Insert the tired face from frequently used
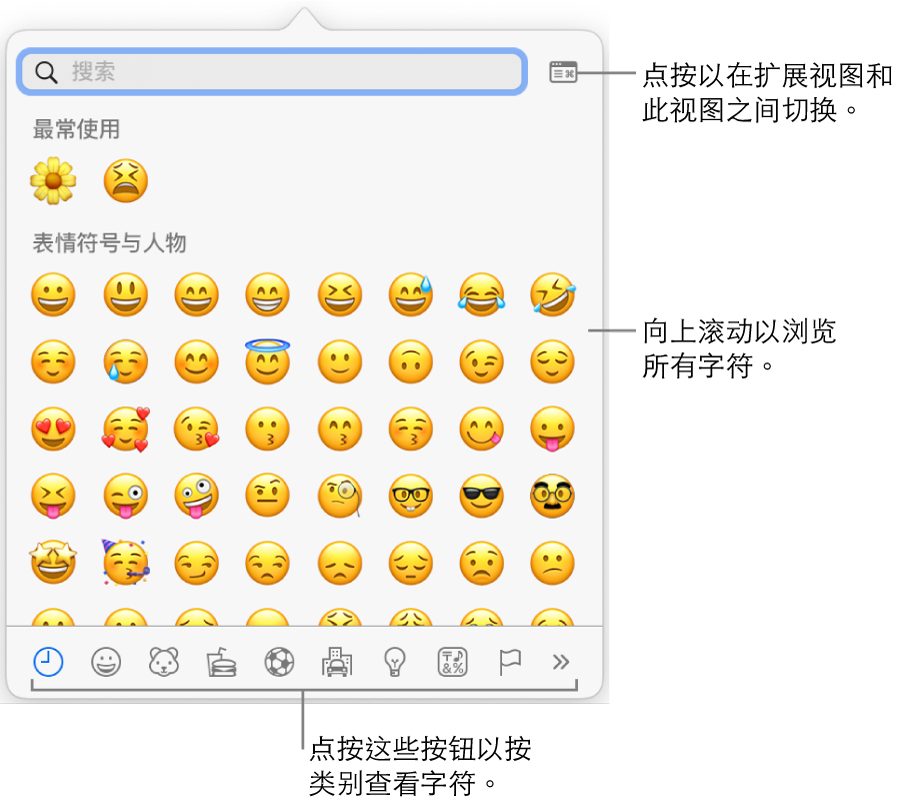904x801 pixels. click(x=126, y=180)
